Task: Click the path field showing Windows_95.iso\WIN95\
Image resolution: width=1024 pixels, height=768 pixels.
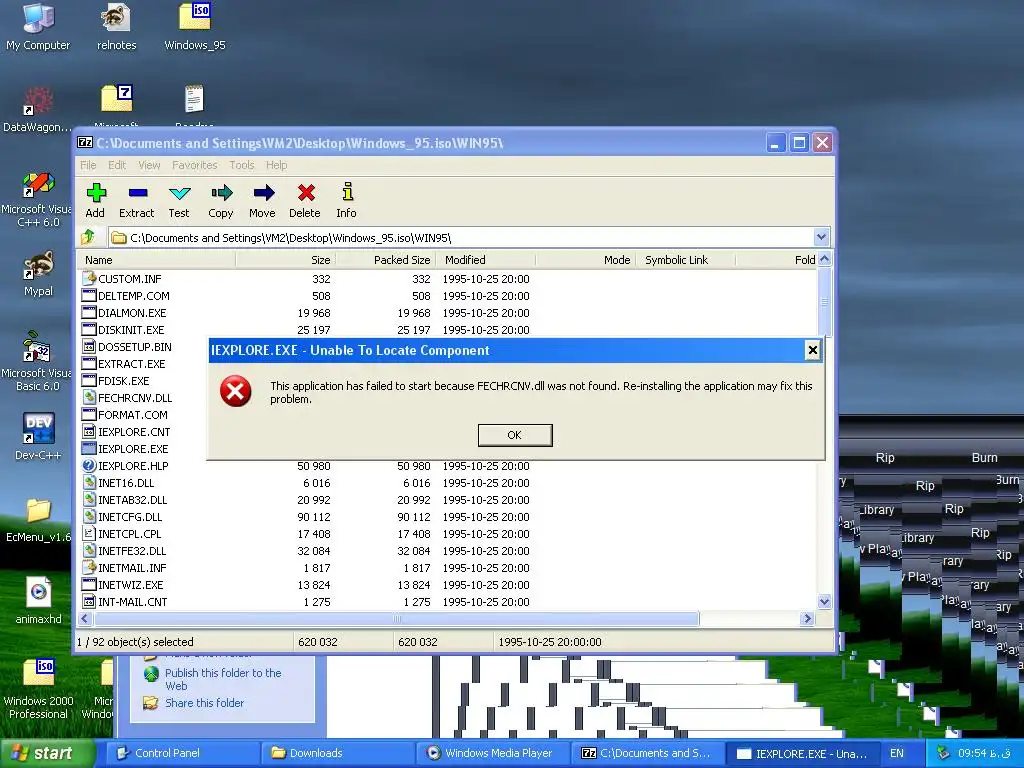Action: 461,238
